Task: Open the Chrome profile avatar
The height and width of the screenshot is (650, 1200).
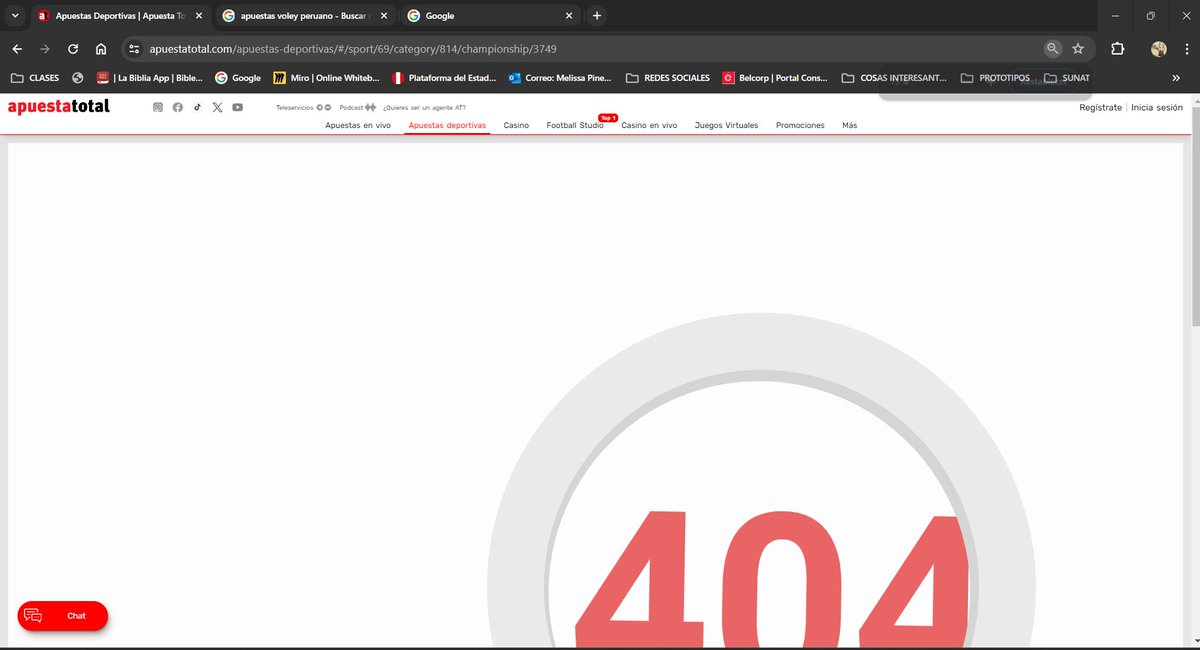Action: (1159, 49)
